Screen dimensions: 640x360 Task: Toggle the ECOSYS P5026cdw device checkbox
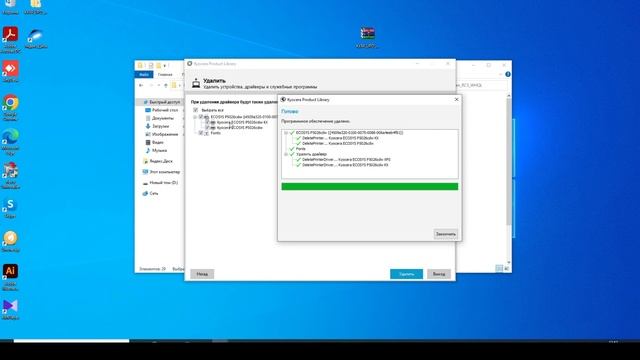point(201,117)
